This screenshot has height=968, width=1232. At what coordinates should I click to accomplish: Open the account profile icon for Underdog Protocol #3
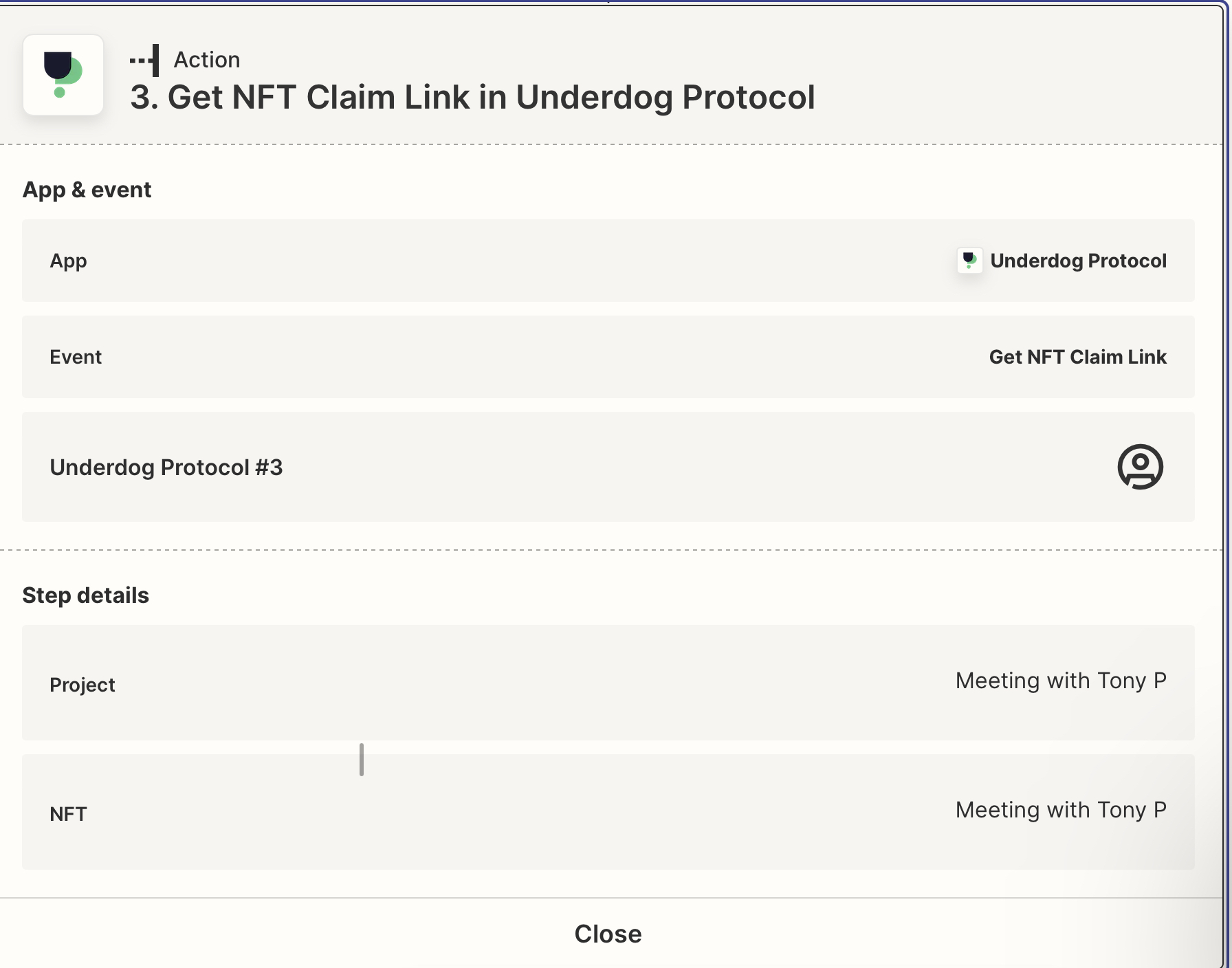coord(1140,467)
